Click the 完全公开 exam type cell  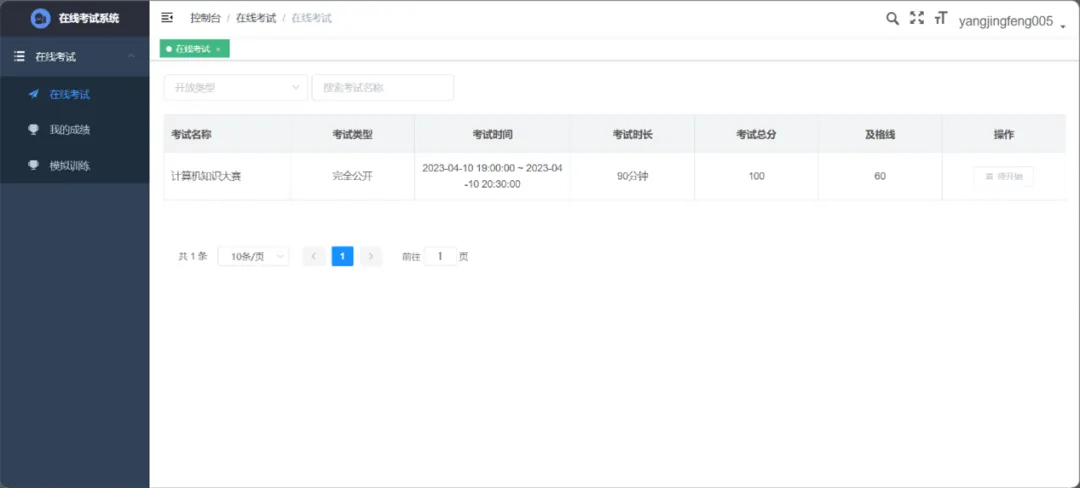pyautogui.click(x=352, y=176)
